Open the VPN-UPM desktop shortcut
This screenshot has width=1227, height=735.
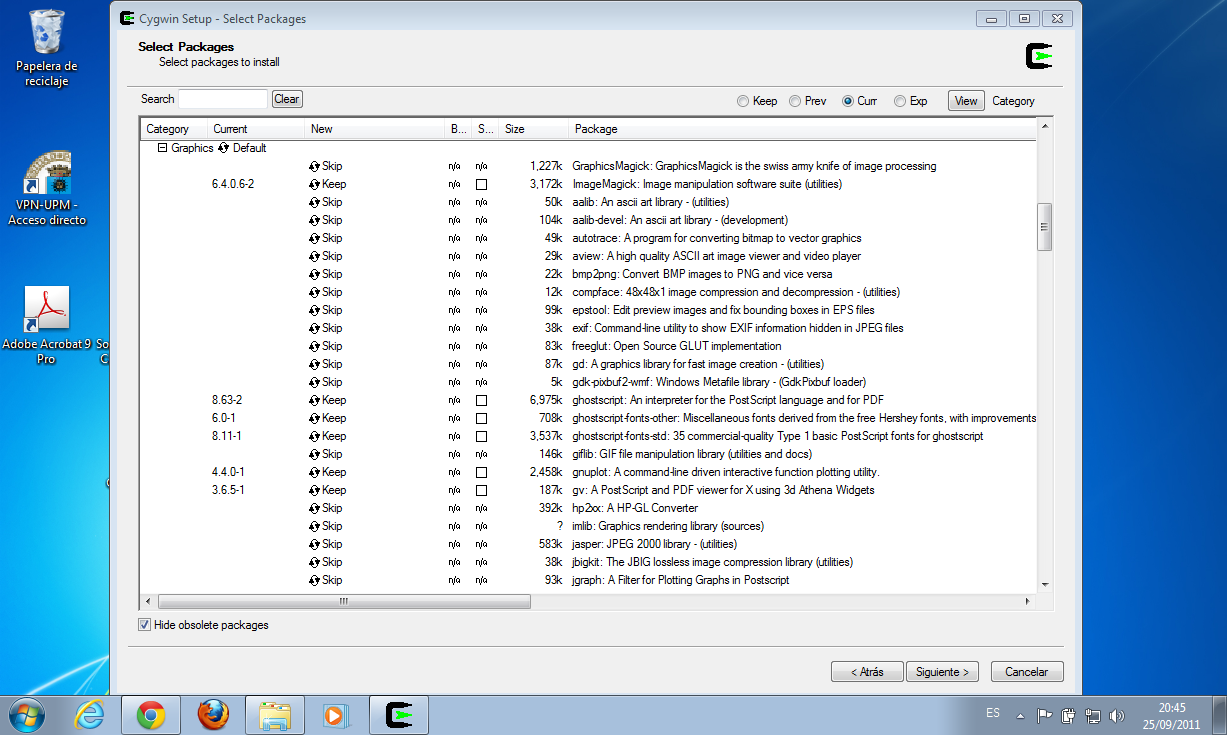coord(47,188)
